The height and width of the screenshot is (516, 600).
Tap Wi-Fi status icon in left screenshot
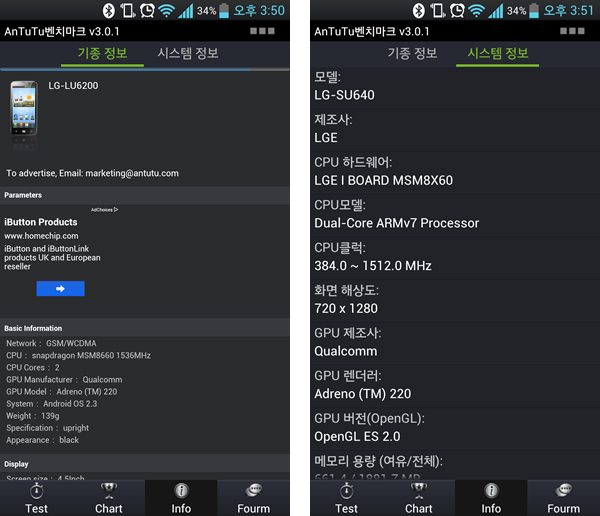click(x=166, y=11)
